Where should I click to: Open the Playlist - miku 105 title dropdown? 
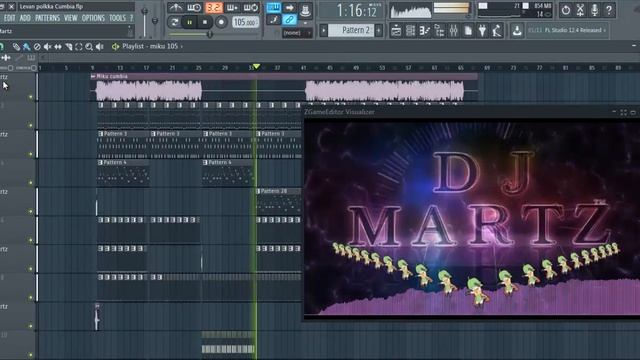pos(153,47)
